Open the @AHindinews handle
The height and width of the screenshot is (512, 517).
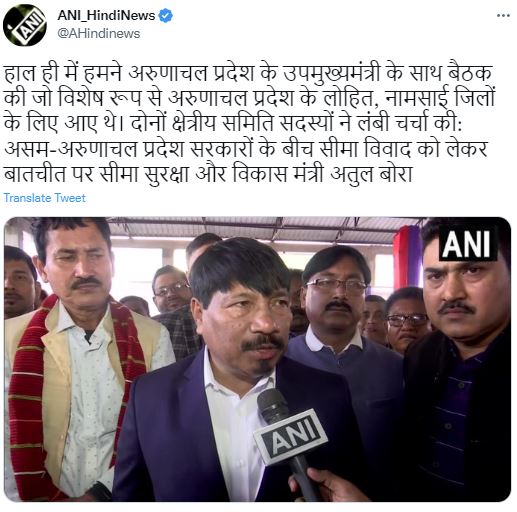(99, 34)
